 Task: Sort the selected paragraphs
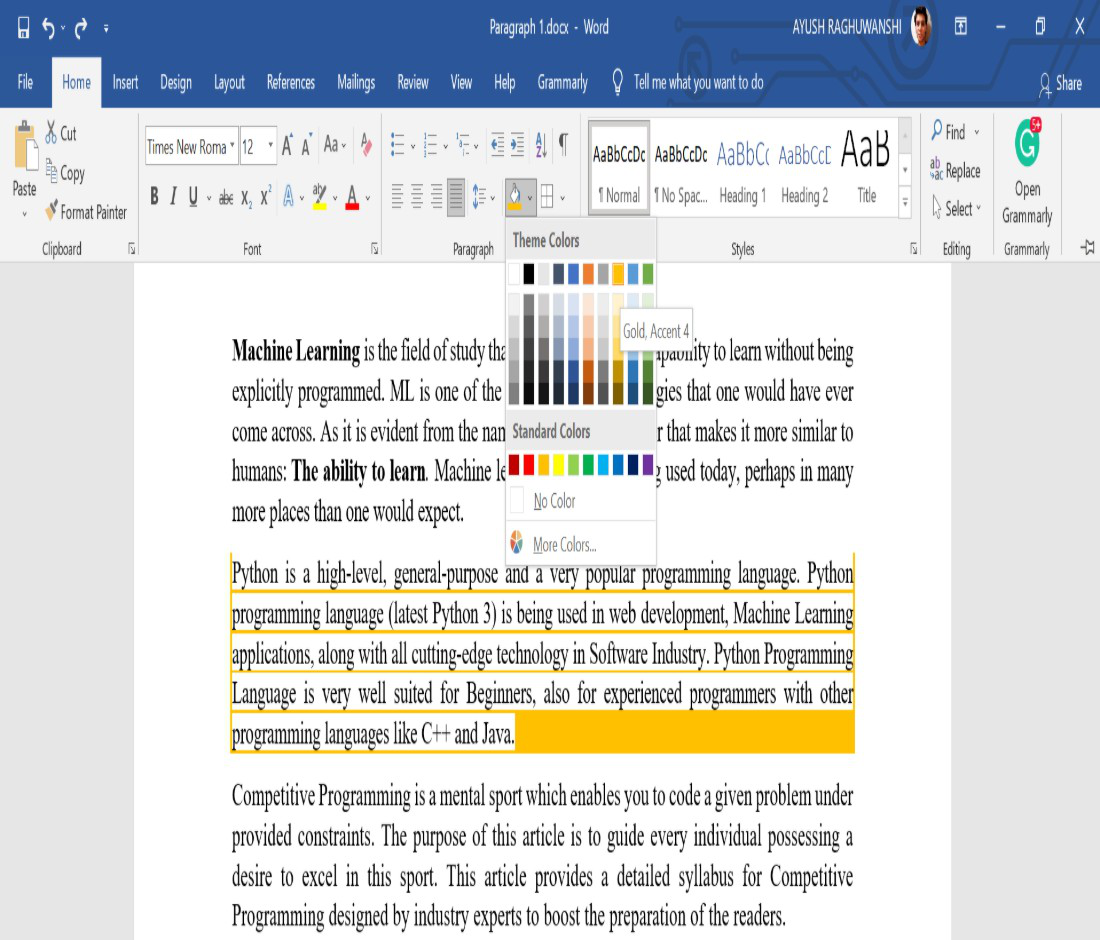click(x=541, y=145)
